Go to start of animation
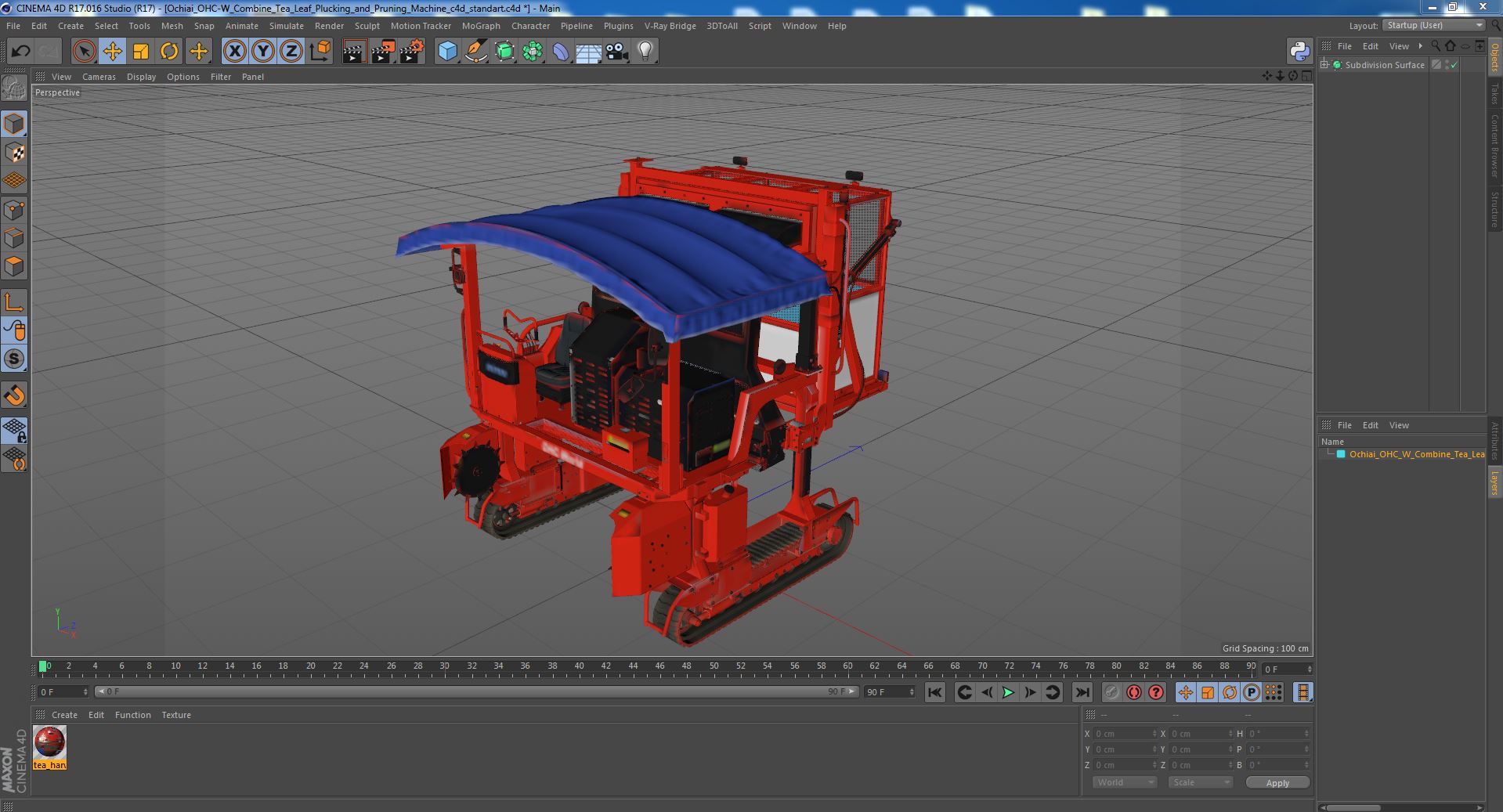Viewport: 1503px width, 812px height. [x=935, y=692]
